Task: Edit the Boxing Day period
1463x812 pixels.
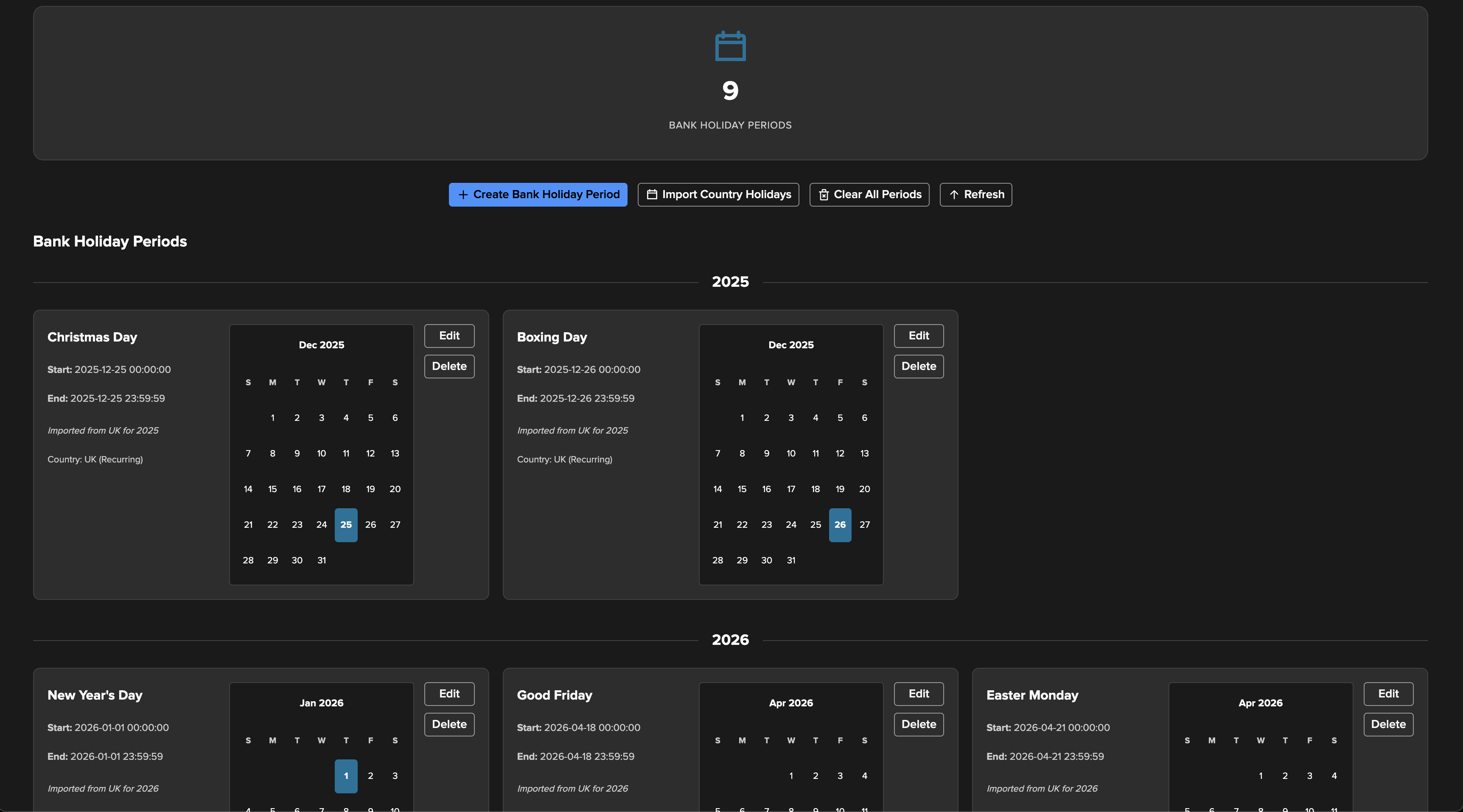Action: click(x=918, y=336)
